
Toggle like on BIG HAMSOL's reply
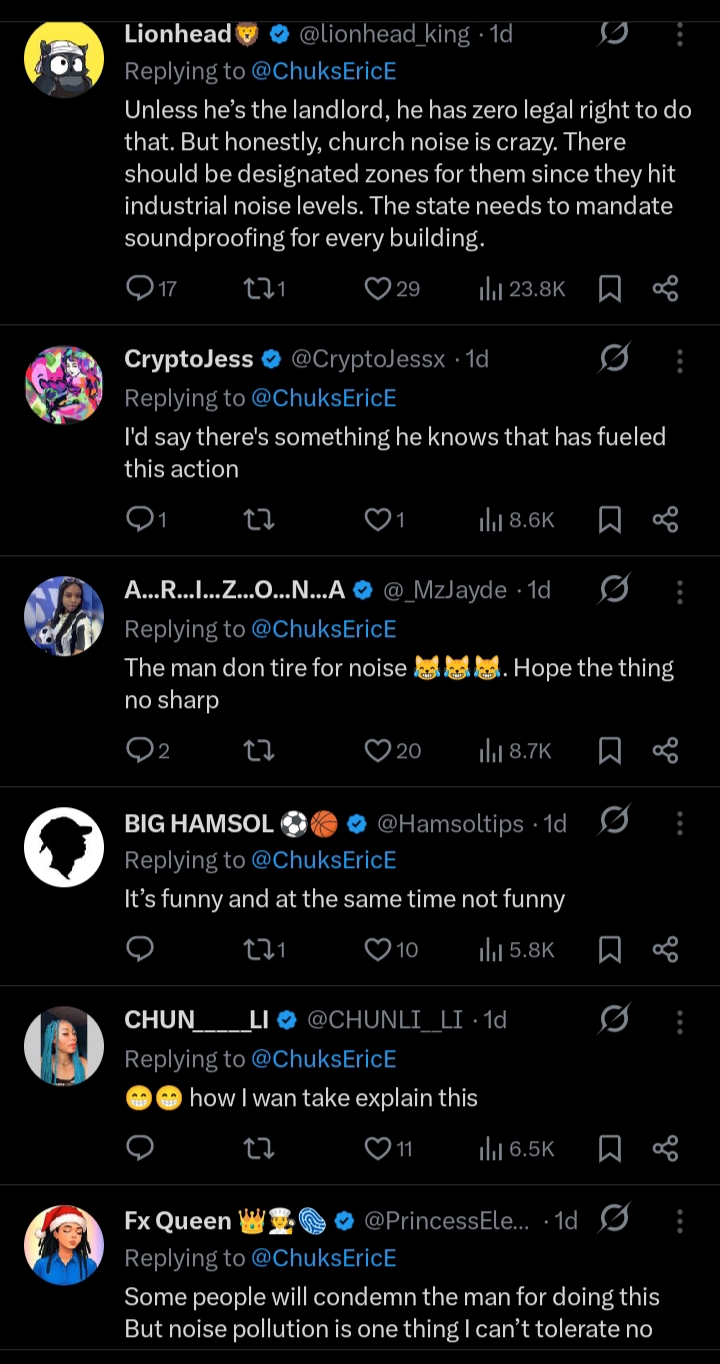(378, 949)
